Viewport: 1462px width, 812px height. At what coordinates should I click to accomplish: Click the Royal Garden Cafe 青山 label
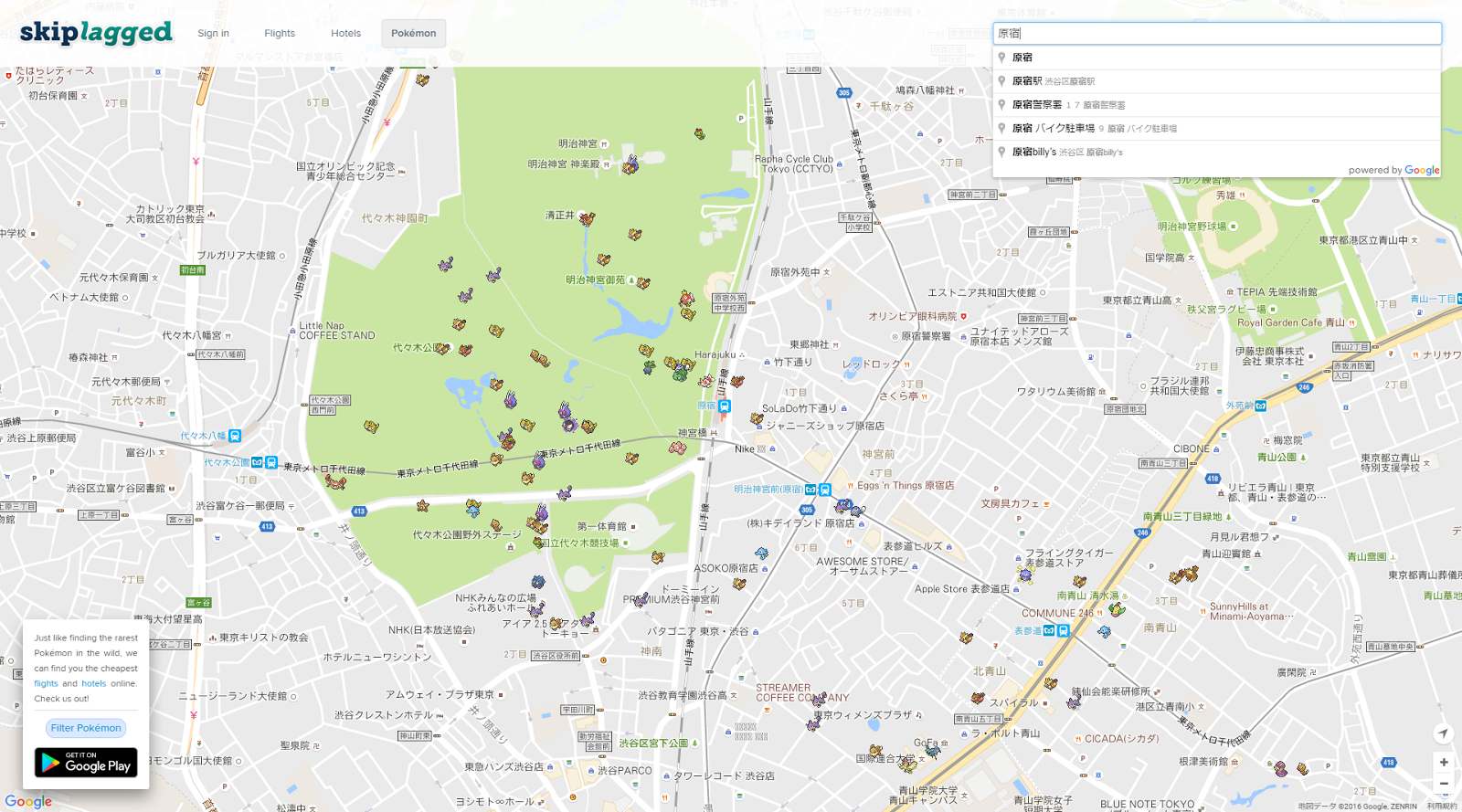click(1291, 322)
